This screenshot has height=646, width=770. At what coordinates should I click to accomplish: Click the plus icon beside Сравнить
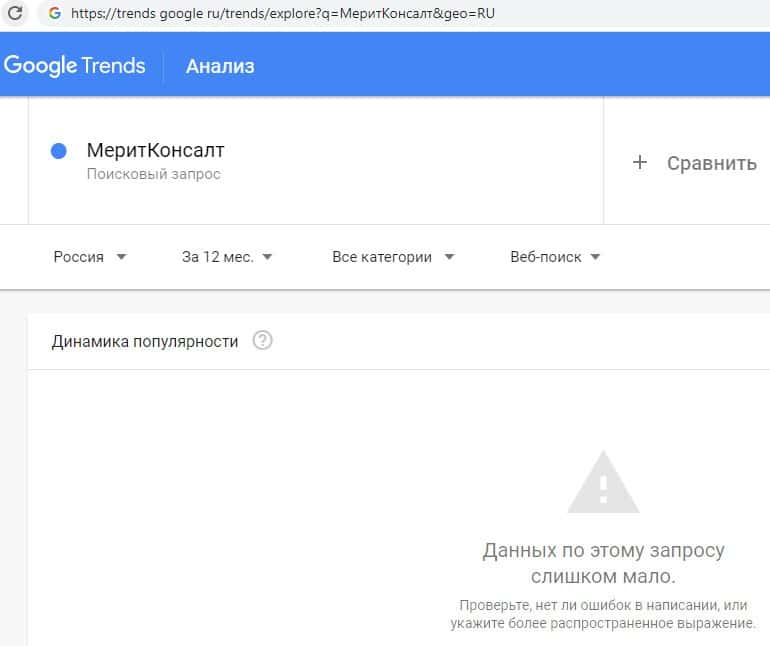[x=640, y=163]
